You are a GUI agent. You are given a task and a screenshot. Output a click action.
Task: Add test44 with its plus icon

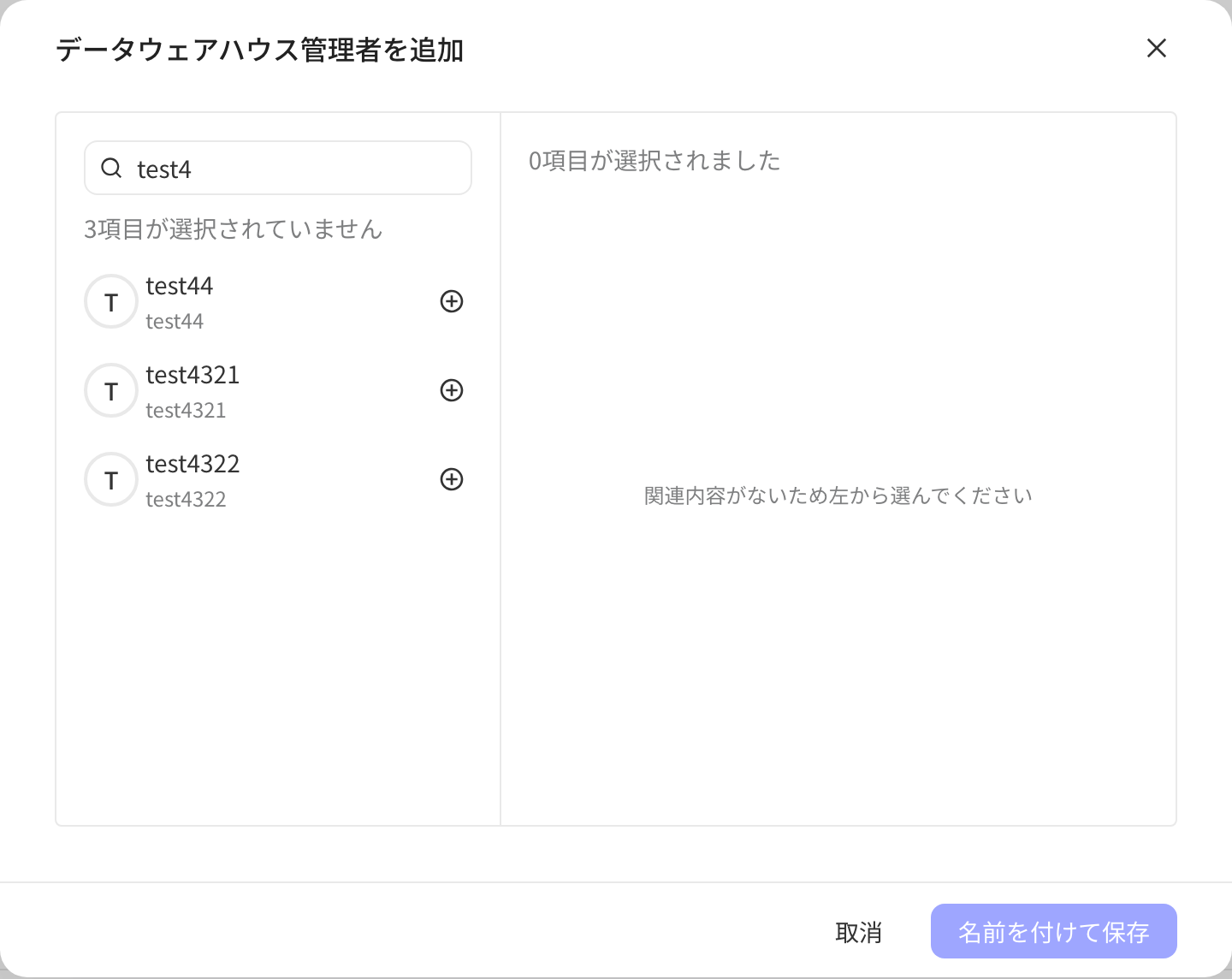tap(452, 301)
